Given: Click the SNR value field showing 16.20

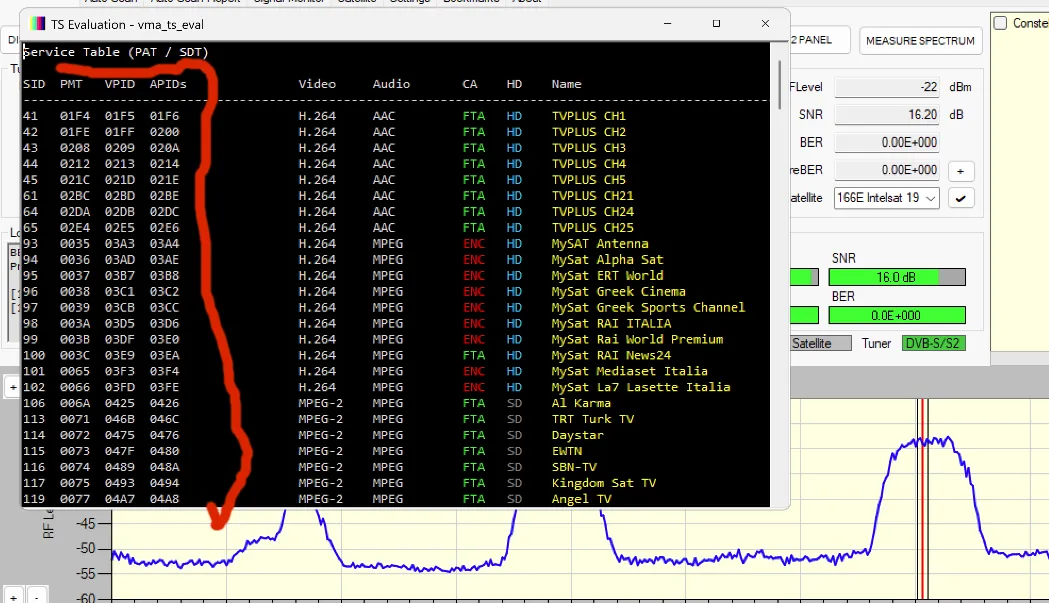Looking at the screenshot, I should pyautogui.click(x=888, y=115).
